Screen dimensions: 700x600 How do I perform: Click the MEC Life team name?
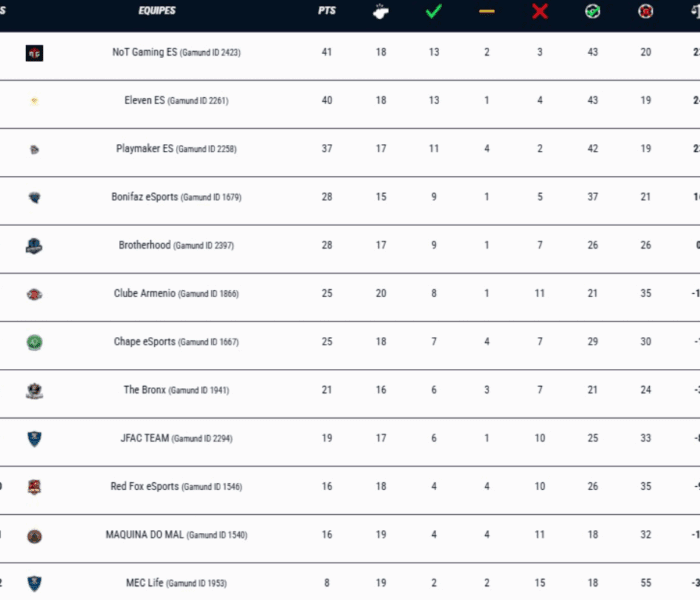pos(144,583)
